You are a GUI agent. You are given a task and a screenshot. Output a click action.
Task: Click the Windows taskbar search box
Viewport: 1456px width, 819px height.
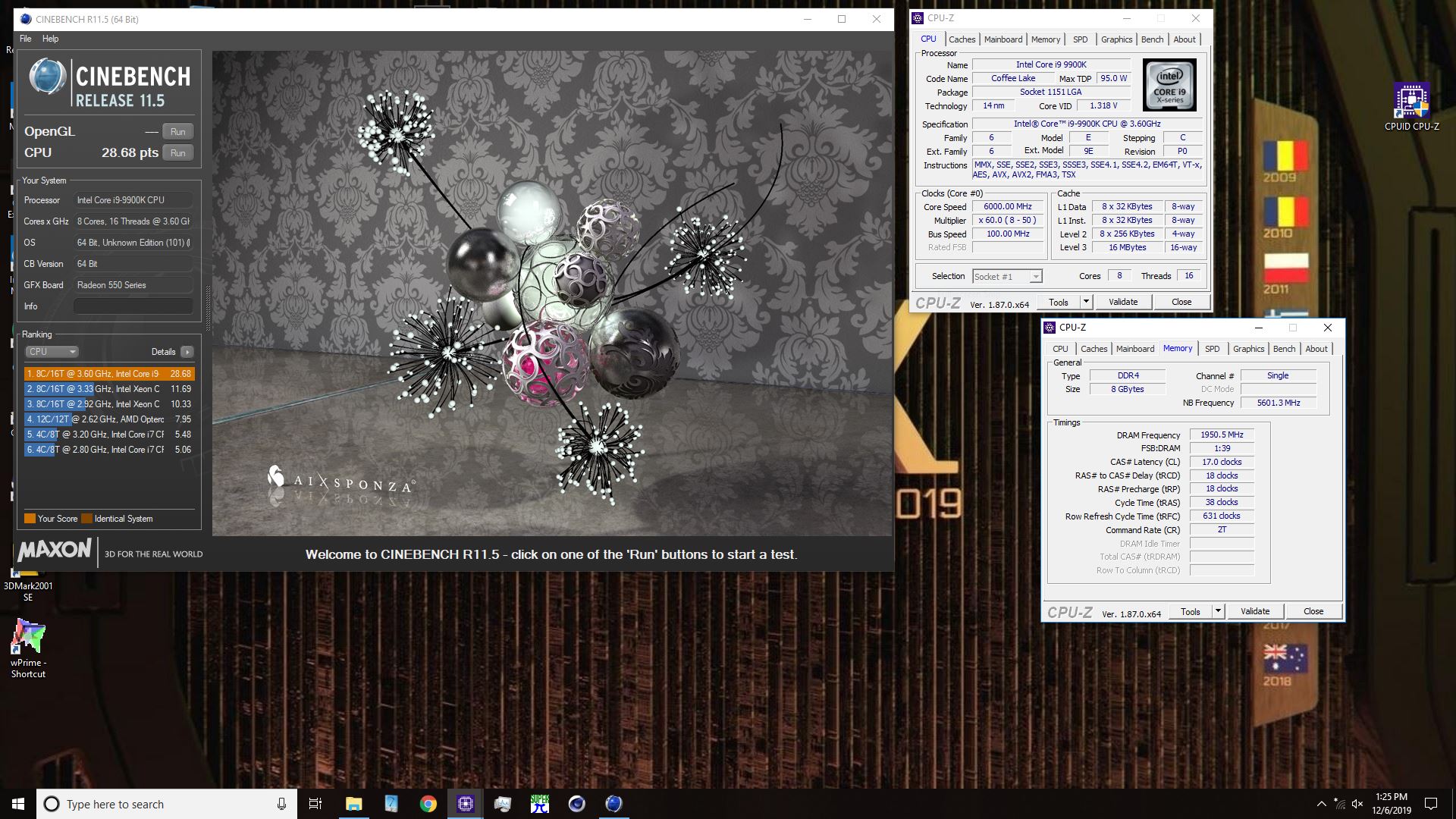[x=166, y=804]
